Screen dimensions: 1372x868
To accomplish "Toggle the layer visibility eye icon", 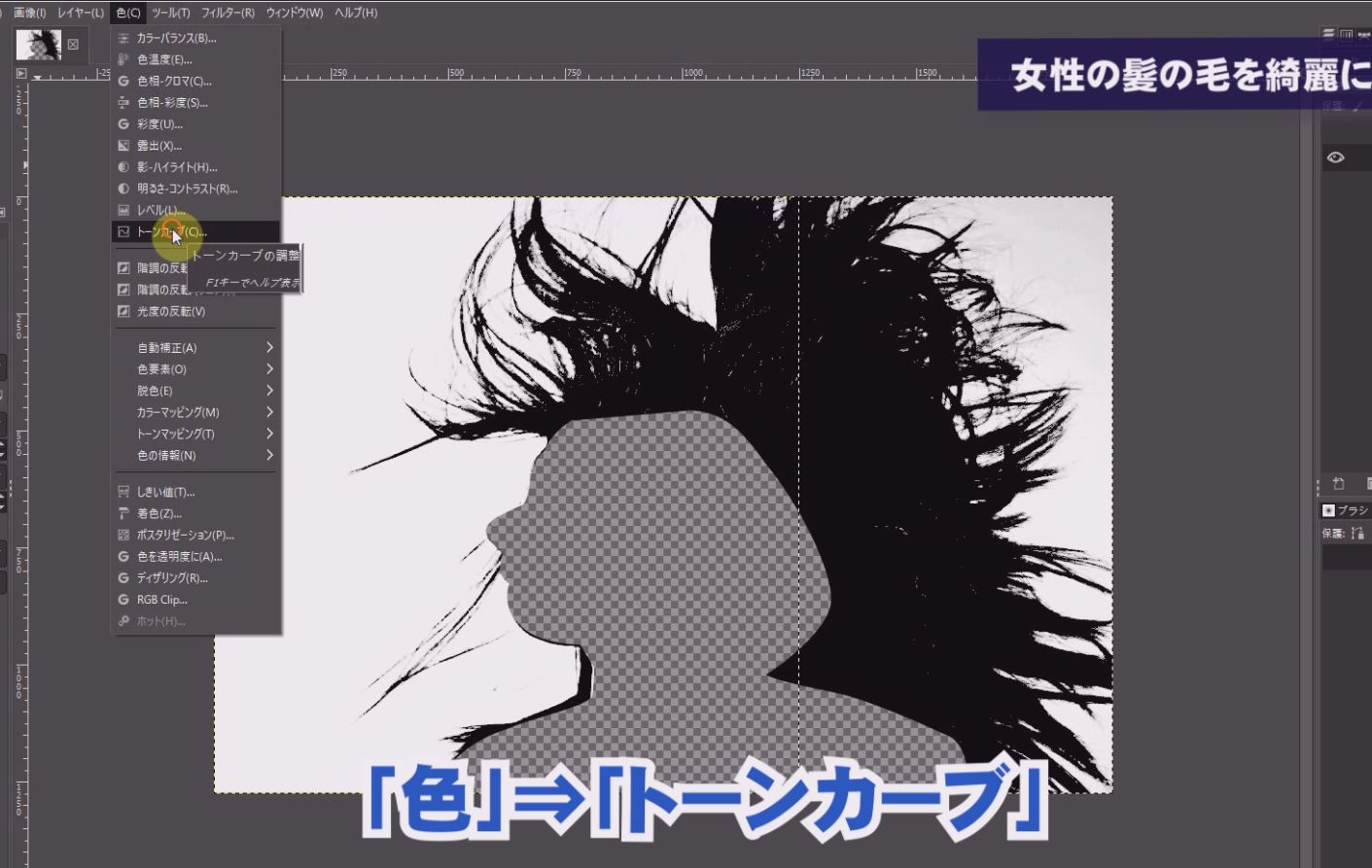I will click(x=1335, y=157).
